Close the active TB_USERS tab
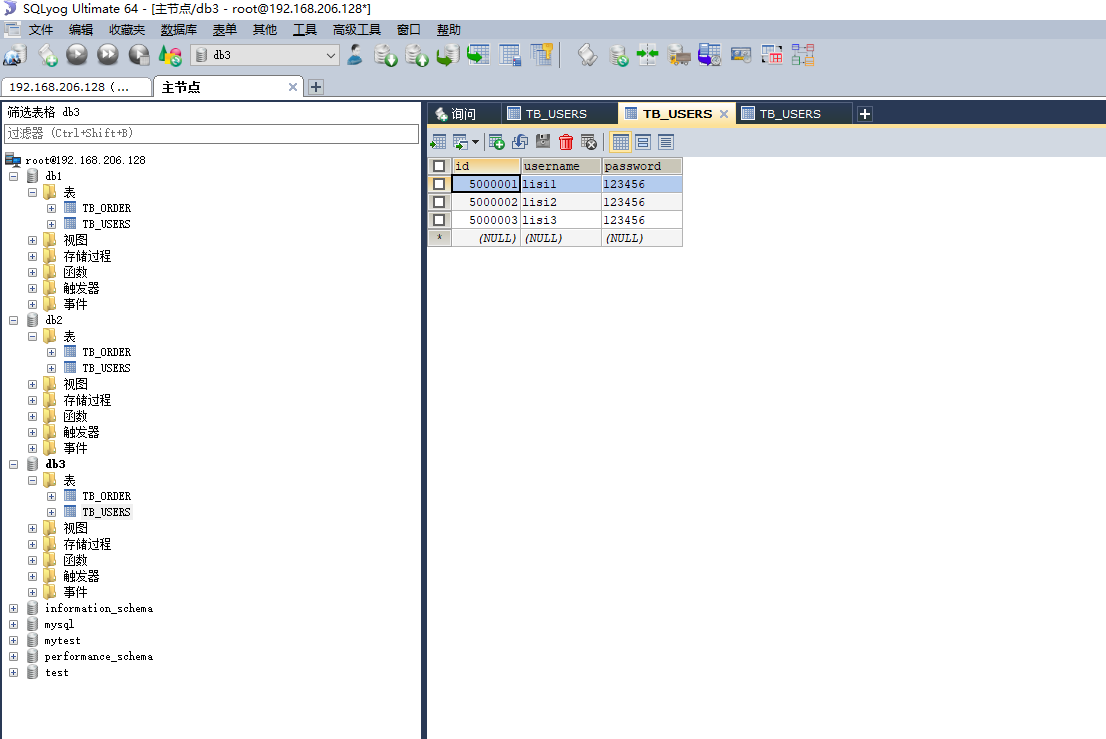 [x=724, y=114]
